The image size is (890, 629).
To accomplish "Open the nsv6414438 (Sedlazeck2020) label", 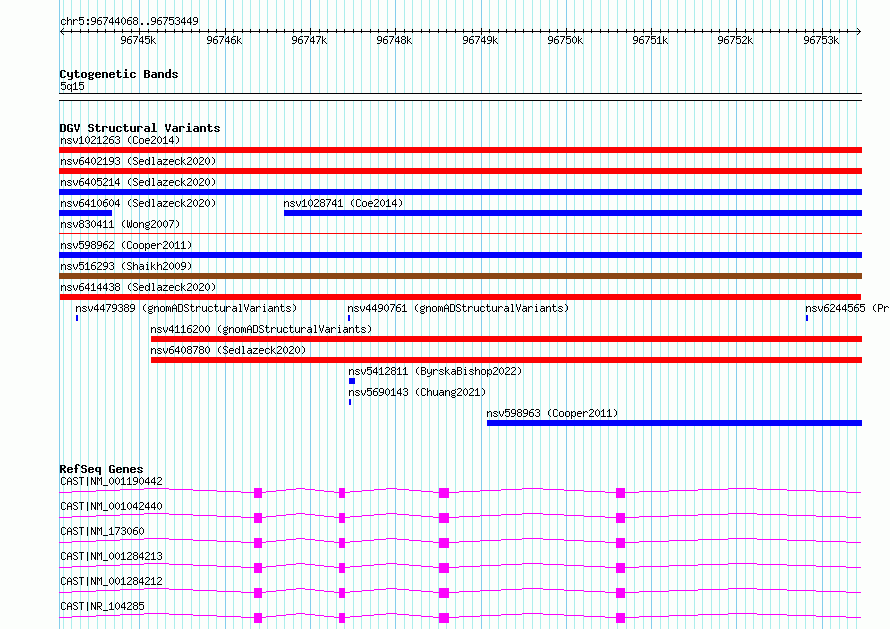I will (138, 287).
